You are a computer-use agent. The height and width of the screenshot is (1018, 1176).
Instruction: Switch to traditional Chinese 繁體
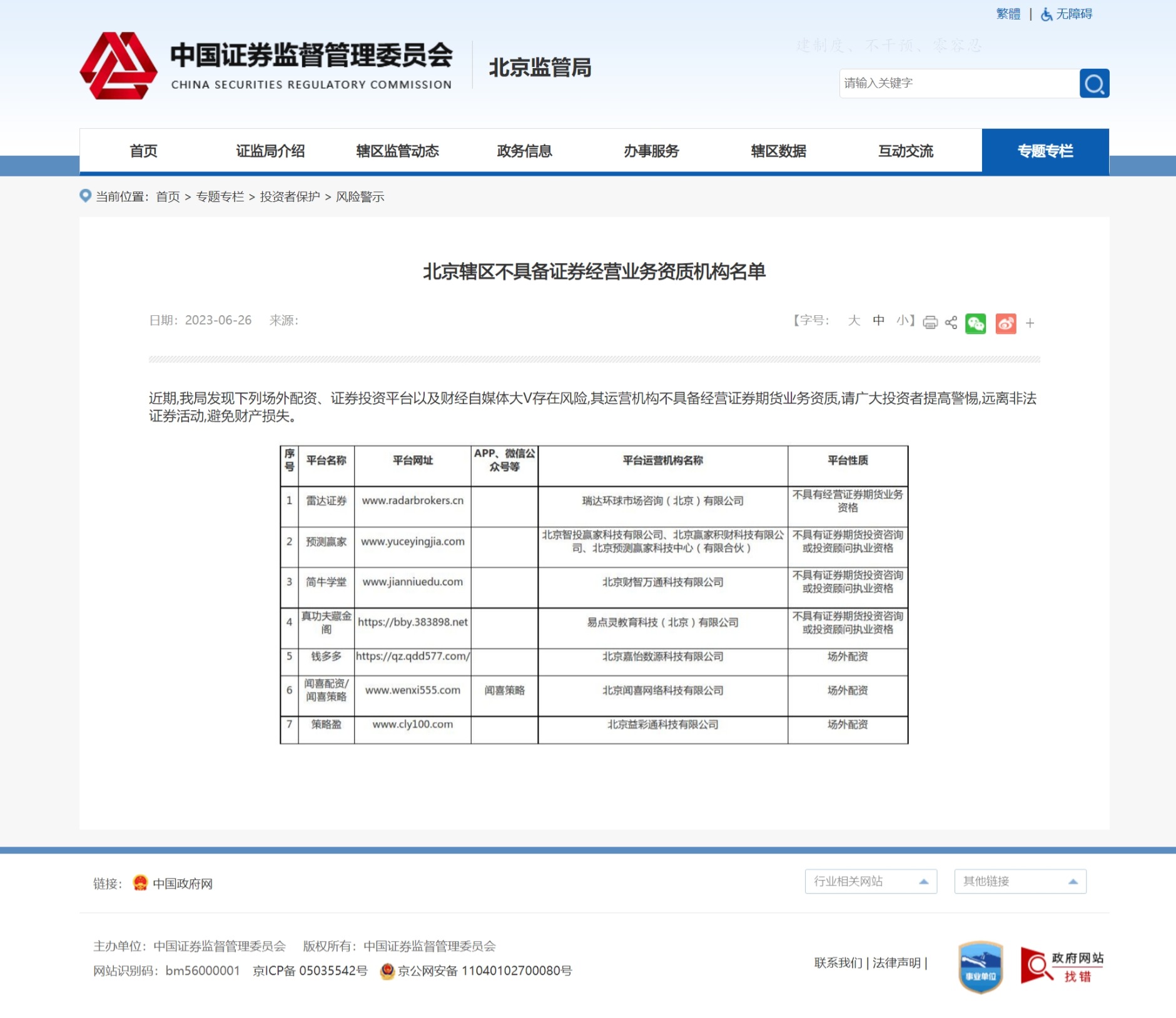coord(1008,14)
